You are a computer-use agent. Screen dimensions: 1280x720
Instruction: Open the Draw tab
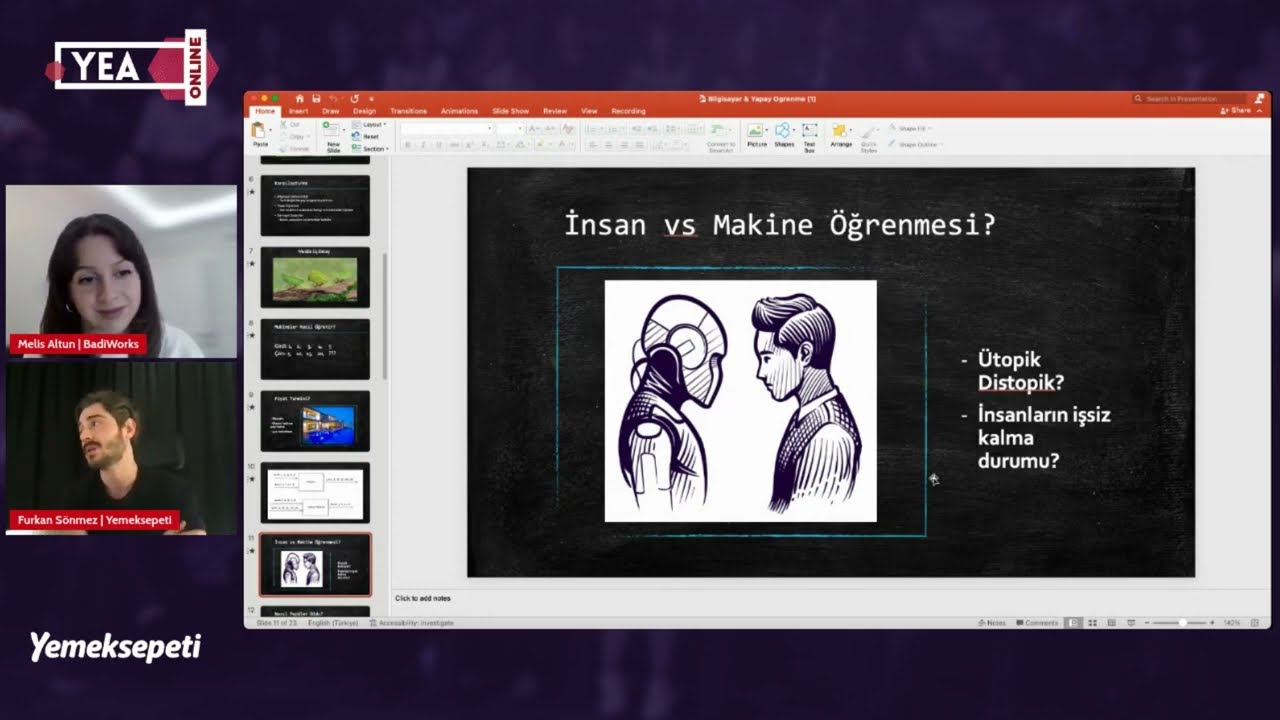point(331,111)
